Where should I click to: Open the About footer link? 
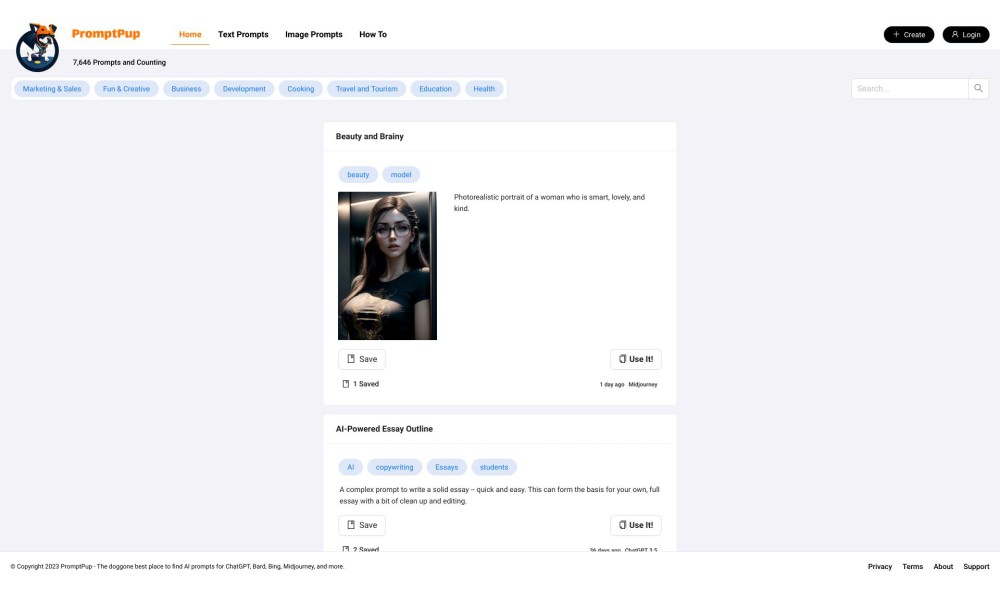point(943,567)
